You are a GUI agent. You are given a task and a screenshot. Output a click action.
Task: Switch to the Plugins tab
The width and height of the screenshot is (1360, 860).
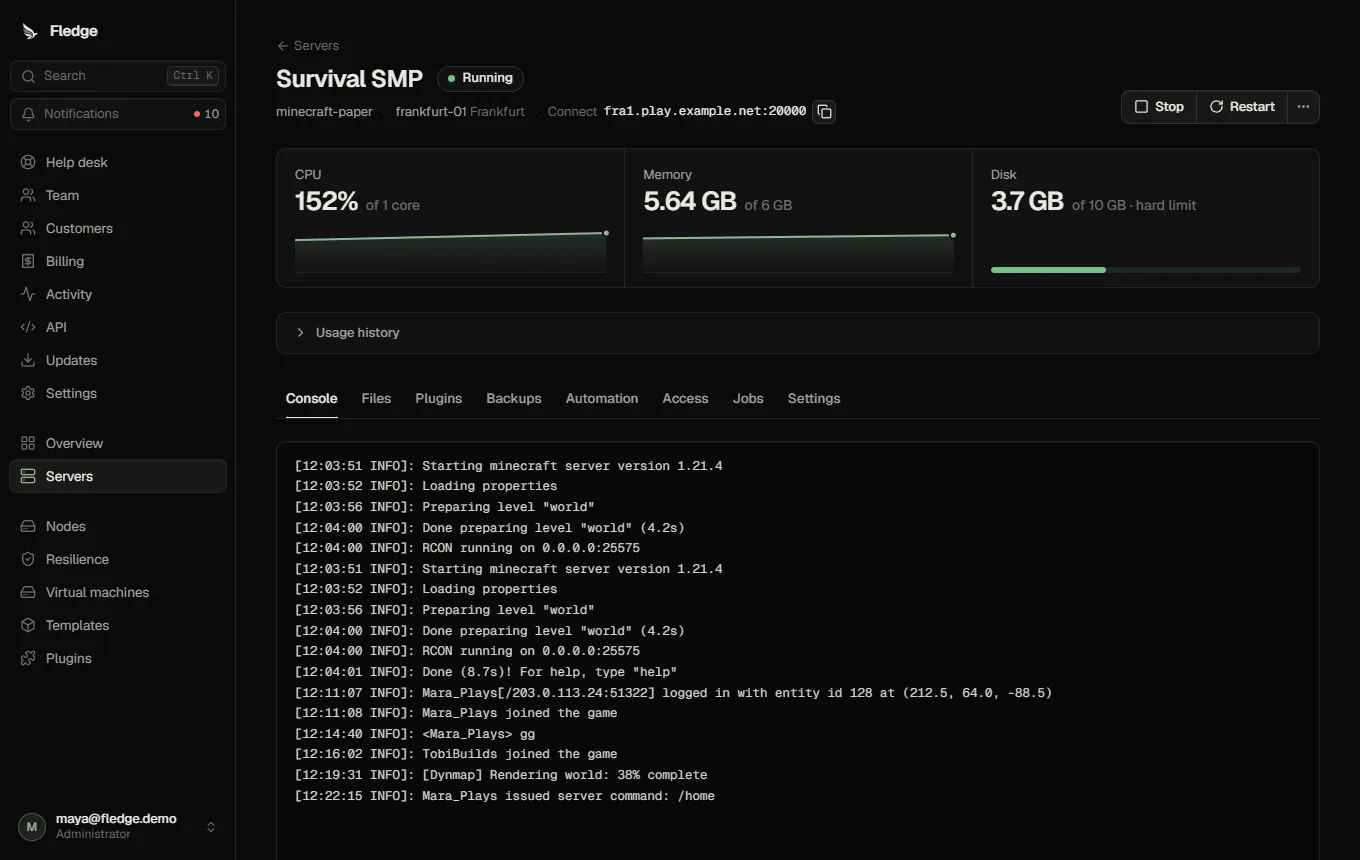[x=439, y=398]
